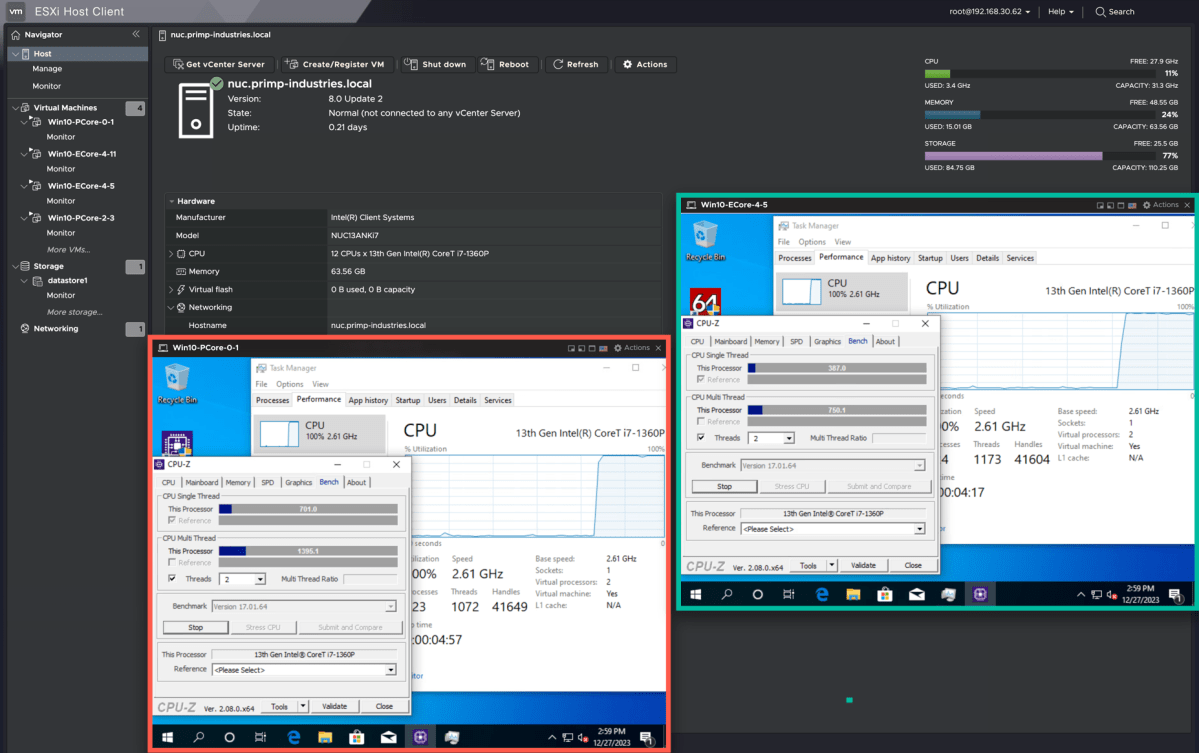Open the Help menu in top bar
Viewport: 1199px width, 753px height.
pyautogui.click(x=1061, y=11)
